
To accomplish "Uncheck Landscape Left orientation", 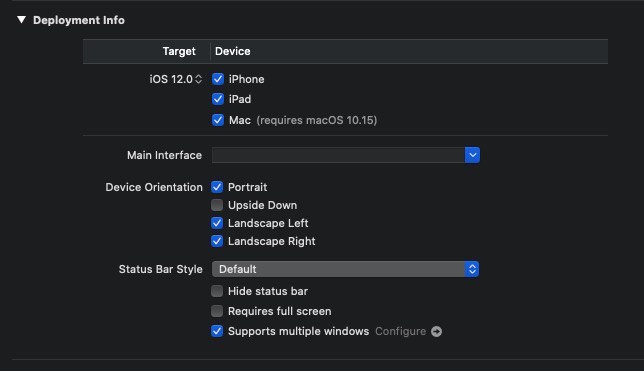I will click(x=217, y=223).
